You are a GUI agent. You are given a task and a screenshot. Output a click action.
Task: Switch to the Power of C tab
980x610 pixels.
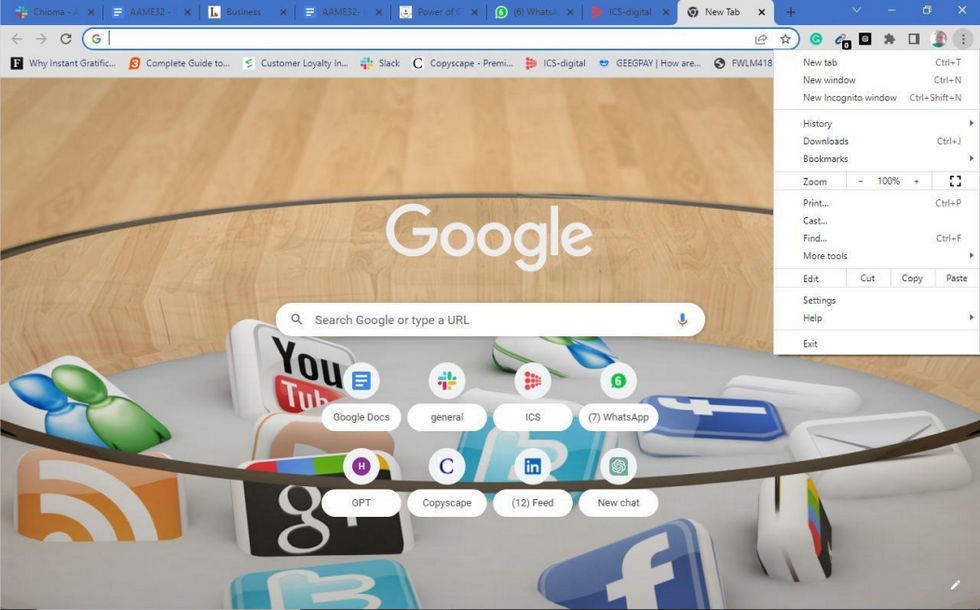[x=439, y=12]
